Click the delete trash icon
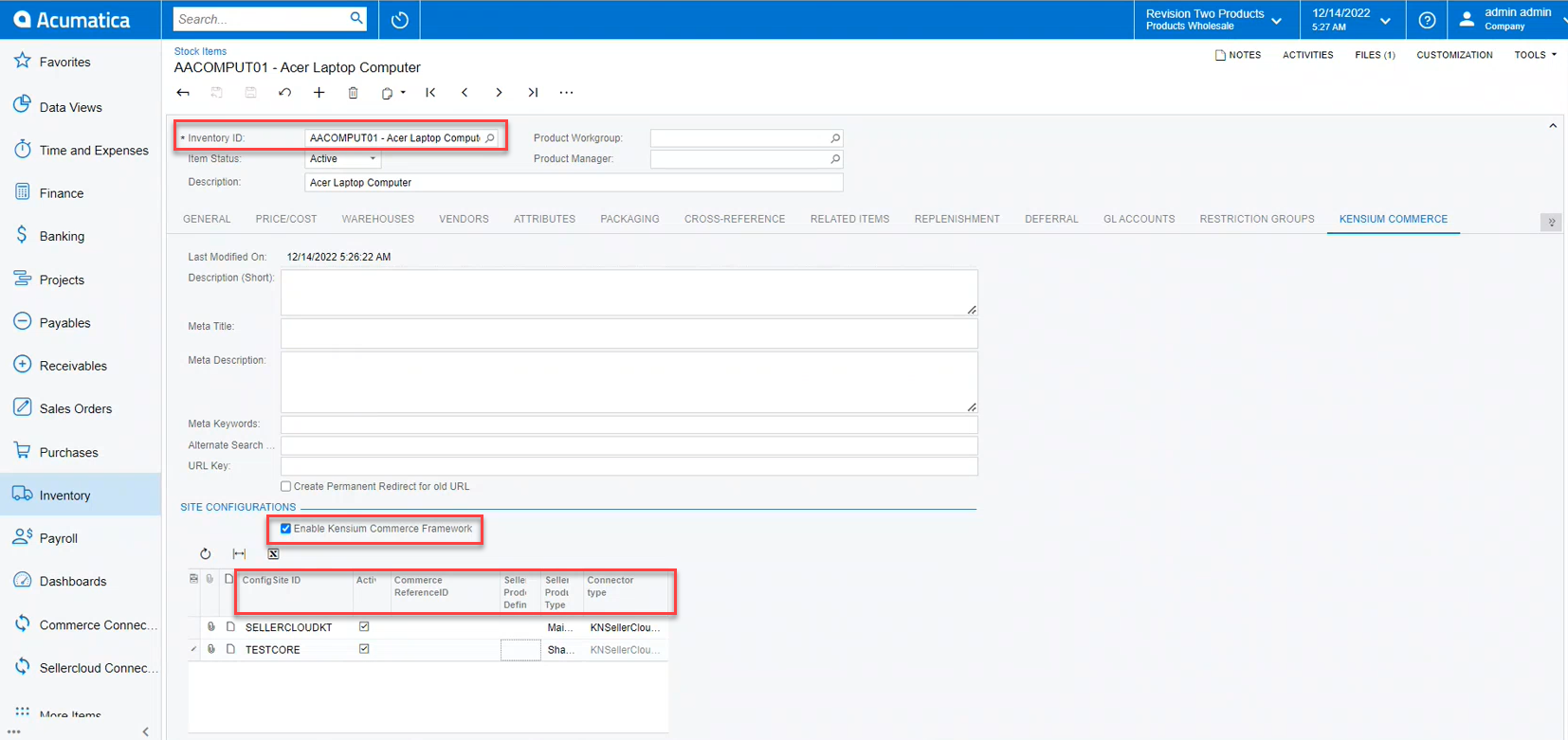Image resolution: width=1568 pixels, height=740 pixels. [353, 93]
